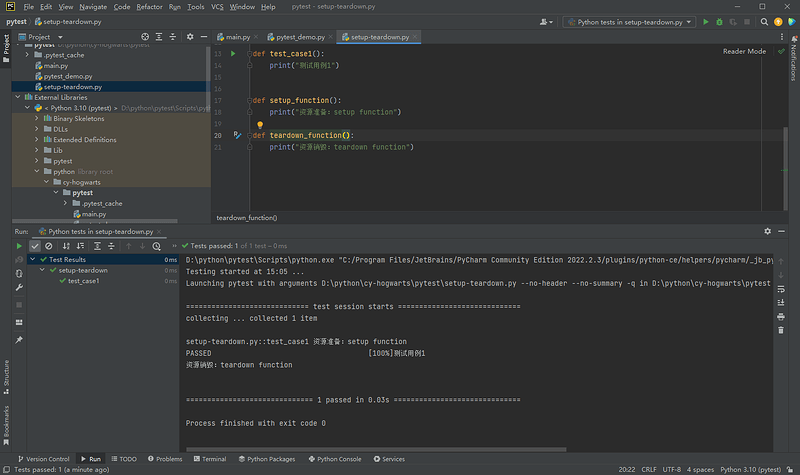Image resolution: width=800 pixels, height=475 pixels.
Task: Click the Select Opened File target icon
Action: click(145, 37)
